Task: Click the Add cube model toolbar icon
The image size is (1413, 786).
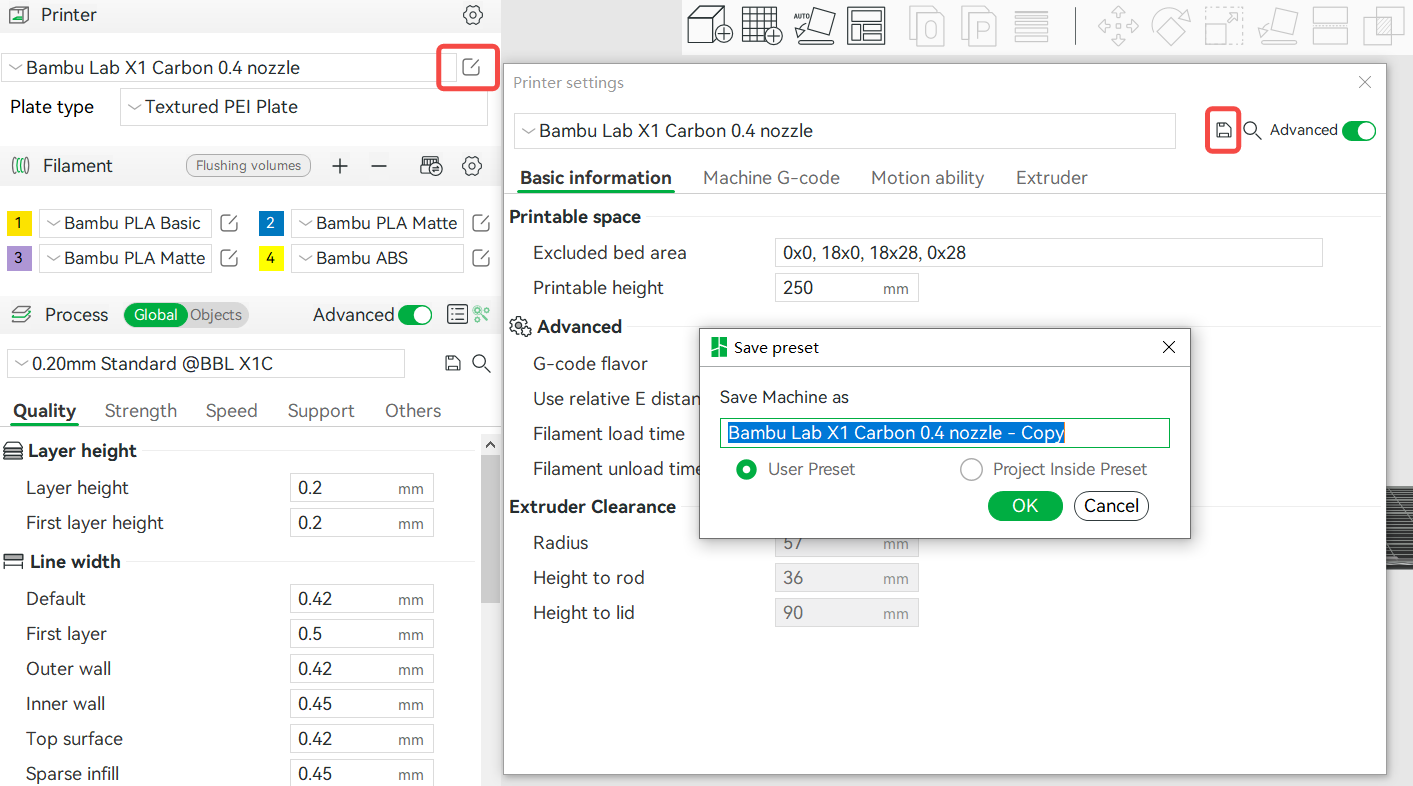Action: (x=710, y=26)
